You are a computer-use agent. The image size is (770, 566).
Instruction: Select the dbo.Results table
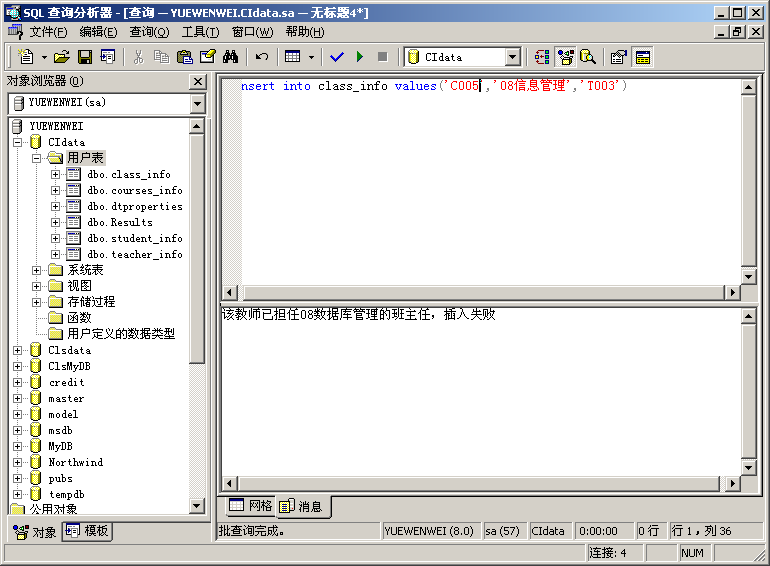tap(120, 222)
